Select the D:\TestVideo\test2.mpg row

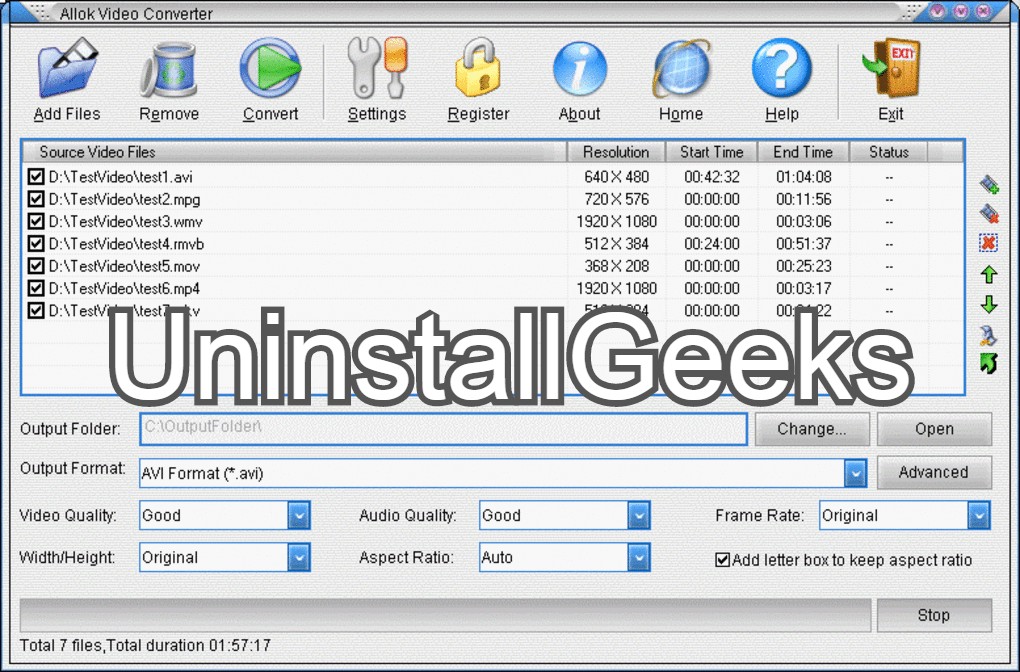tap(493, 198)
